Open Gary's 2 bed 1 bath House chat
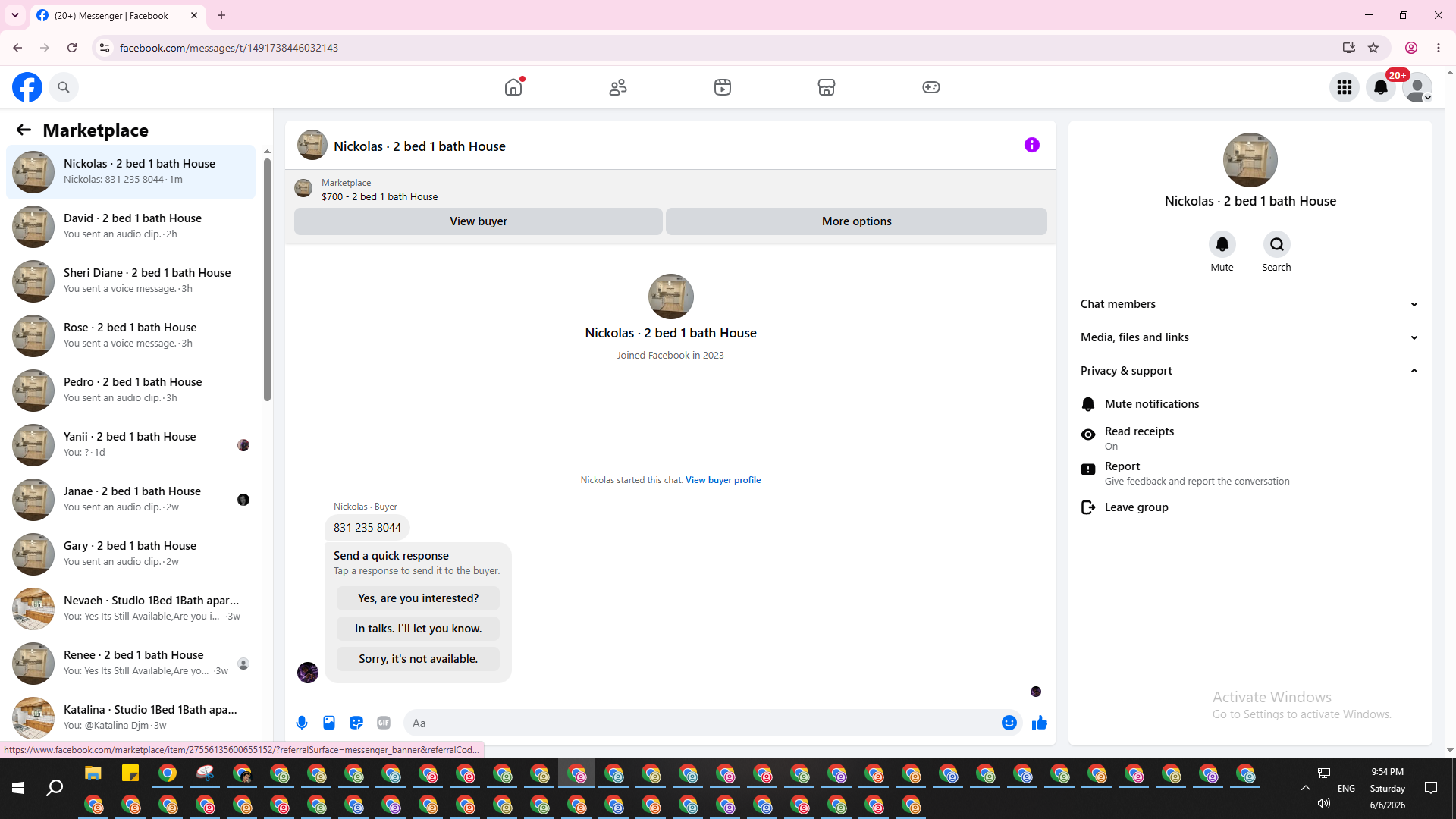Screen dimensions: 1456x819 (131, 554)
